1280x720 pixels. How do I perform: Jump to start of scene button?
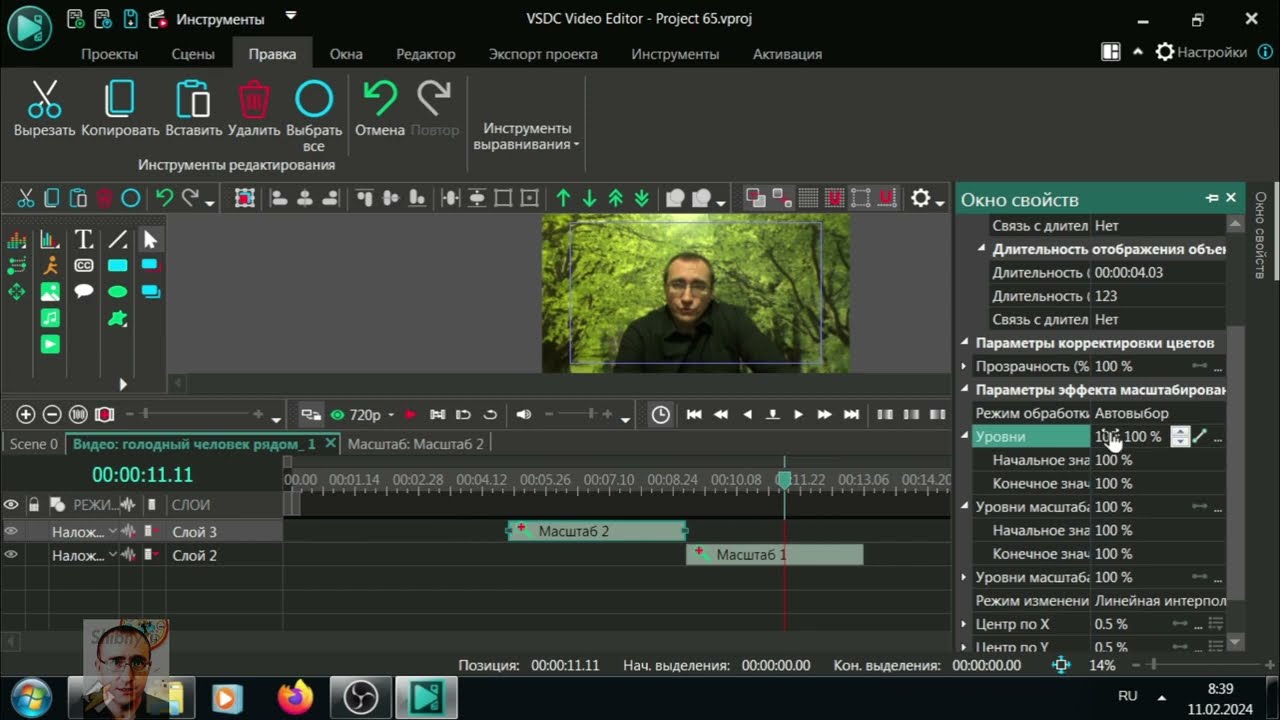(x=694, y=414)
